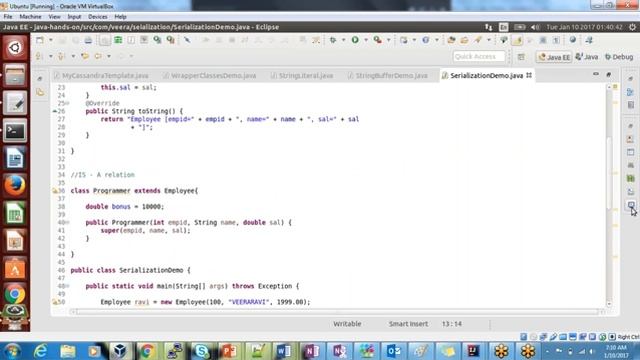Image resolution: width=640 pixels, height=360 pixels.
Task: Expand the External Tools dropdown arrow
Action: tap(388, 40)
